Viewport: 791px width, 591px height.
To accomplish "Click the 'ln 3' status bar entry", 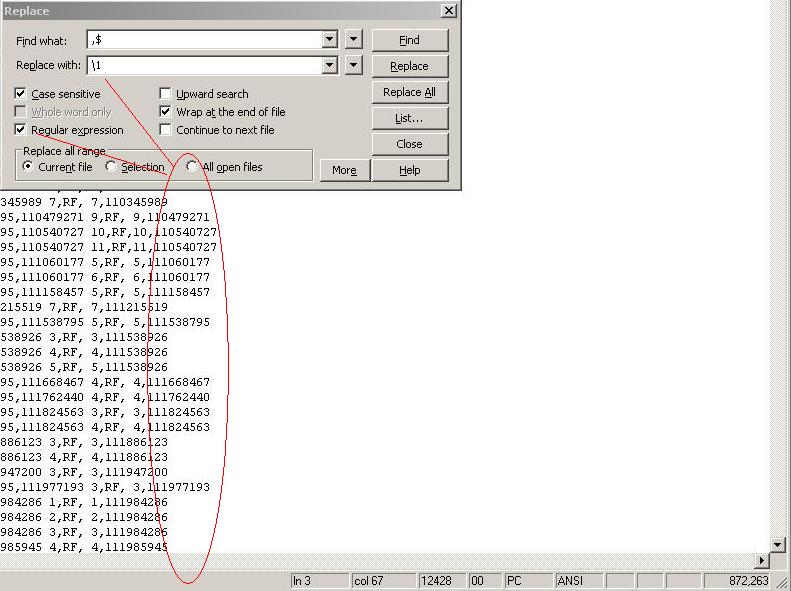I will [x=320, y=581].
